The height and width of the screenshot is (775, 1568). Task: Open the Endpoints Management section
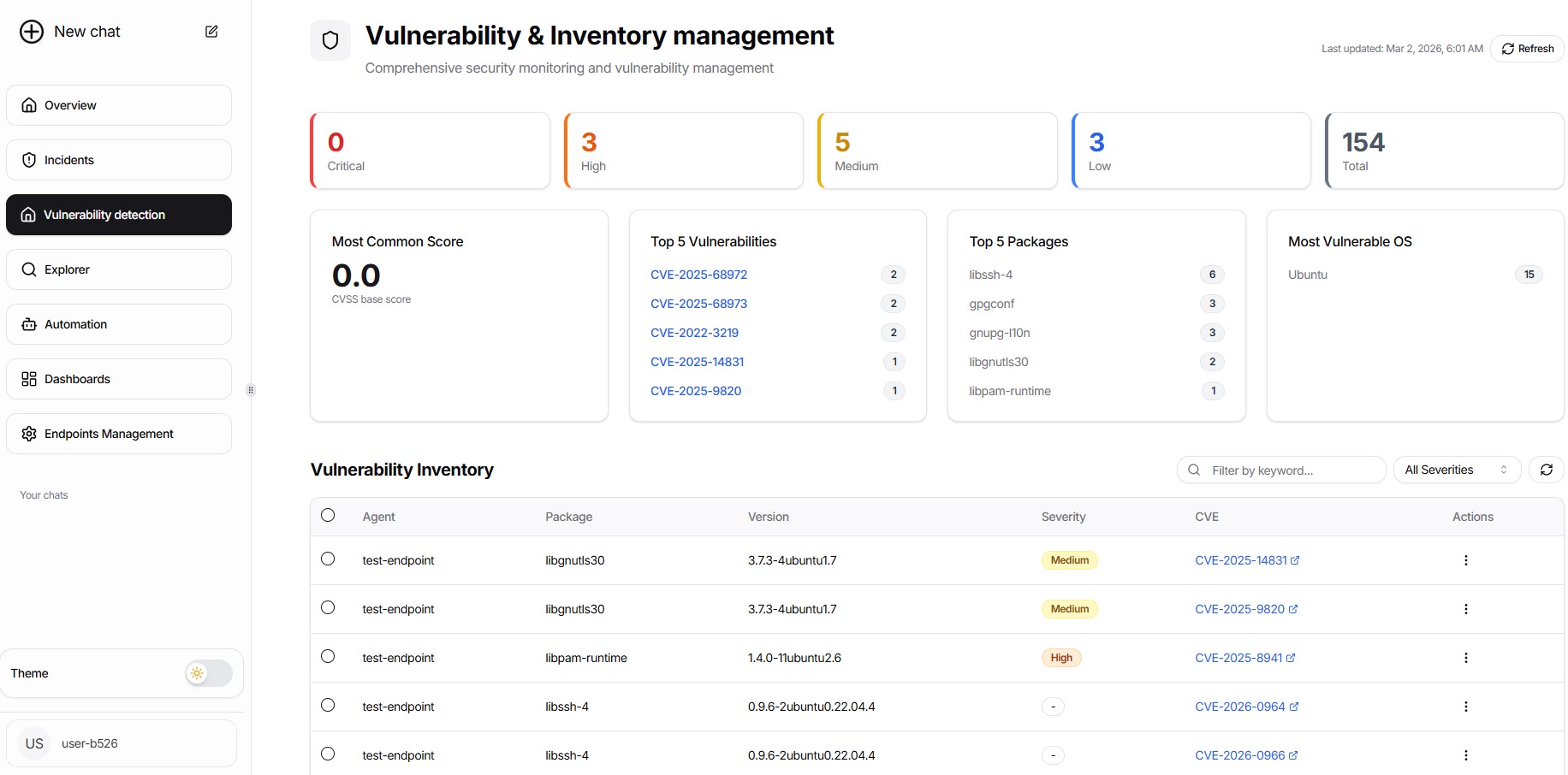click(x=119, y=434)
